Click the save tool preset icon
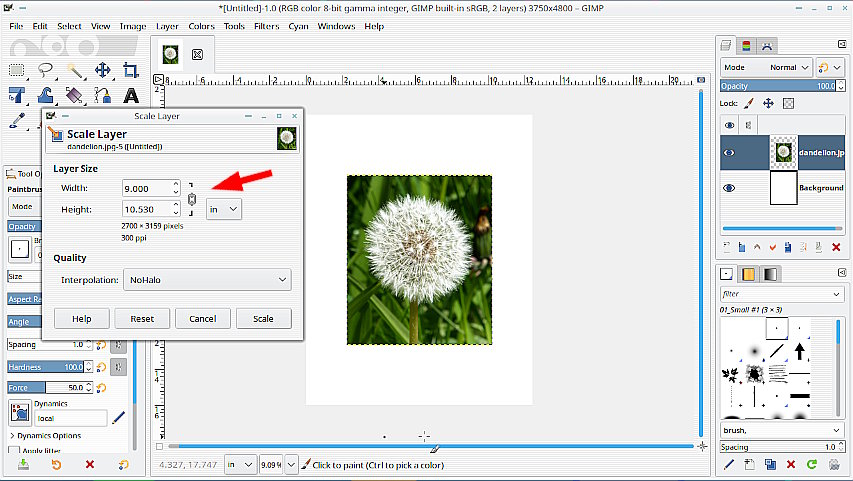Viewport: 853px width, 481px height. pyautogui.click(x=23, y=464)
